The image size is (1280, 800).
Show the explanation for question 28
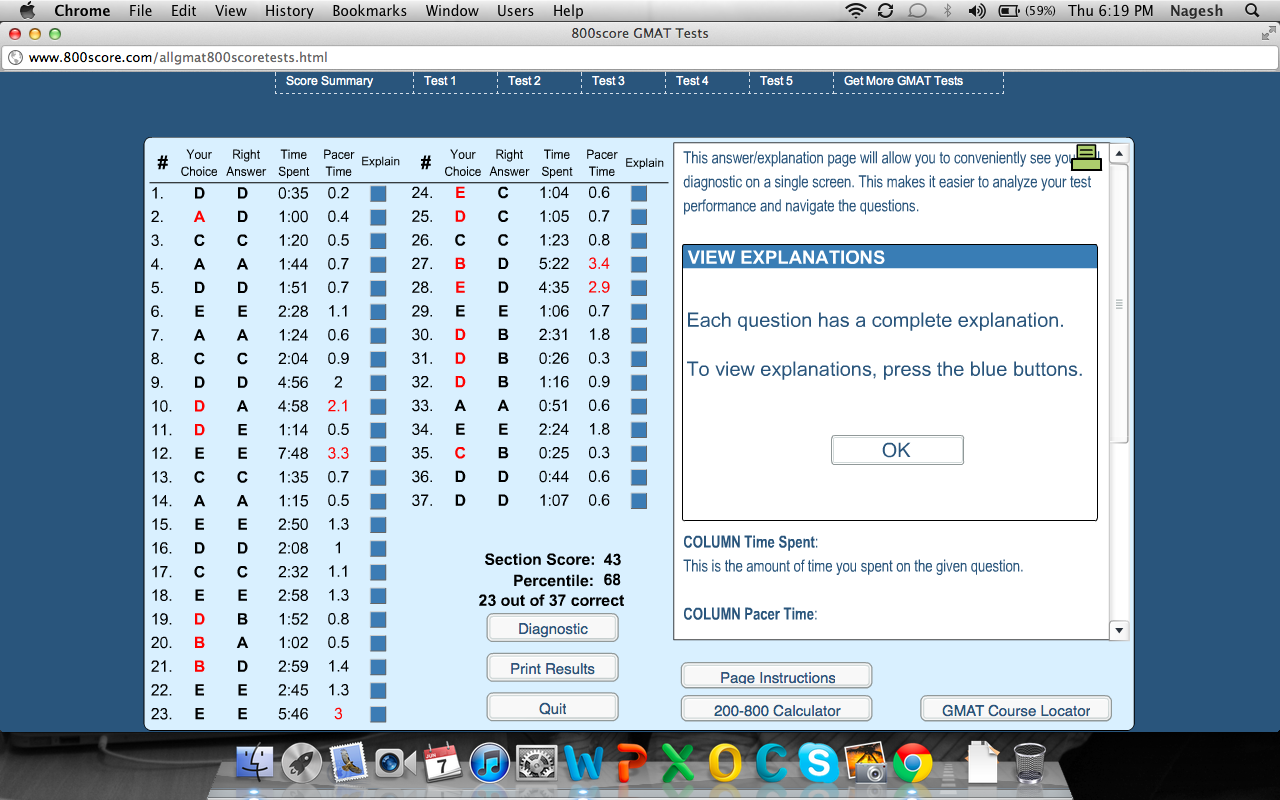coord(639,288)
